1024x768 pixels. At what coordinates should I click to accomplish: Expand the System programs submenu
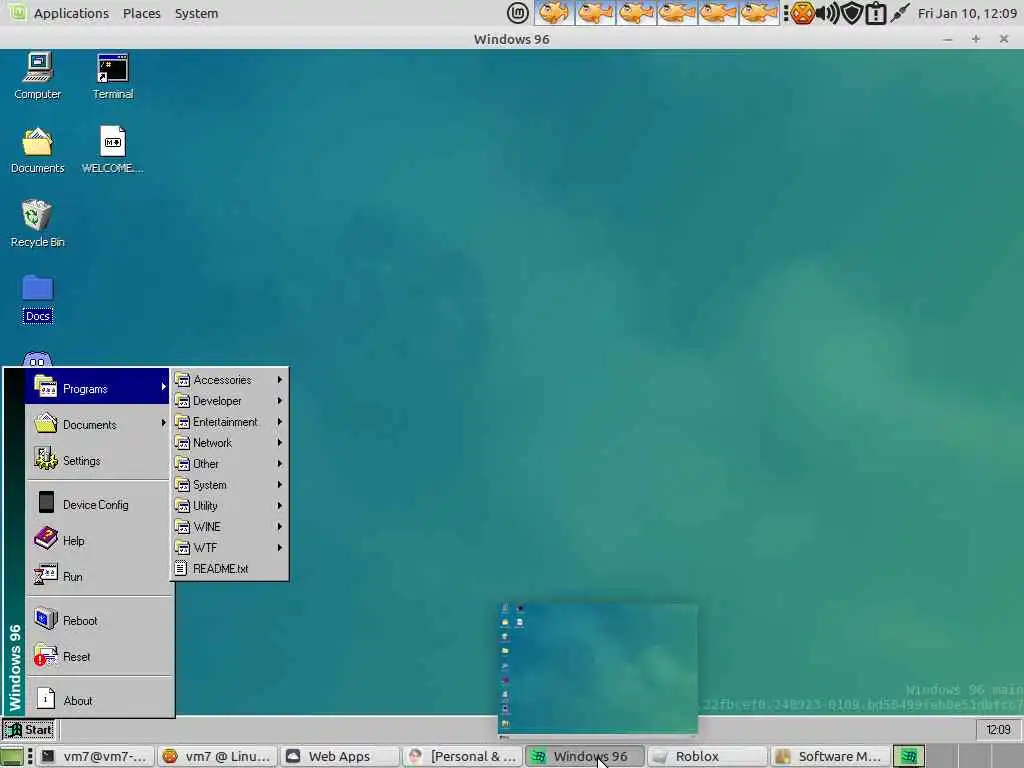[229, 485]
